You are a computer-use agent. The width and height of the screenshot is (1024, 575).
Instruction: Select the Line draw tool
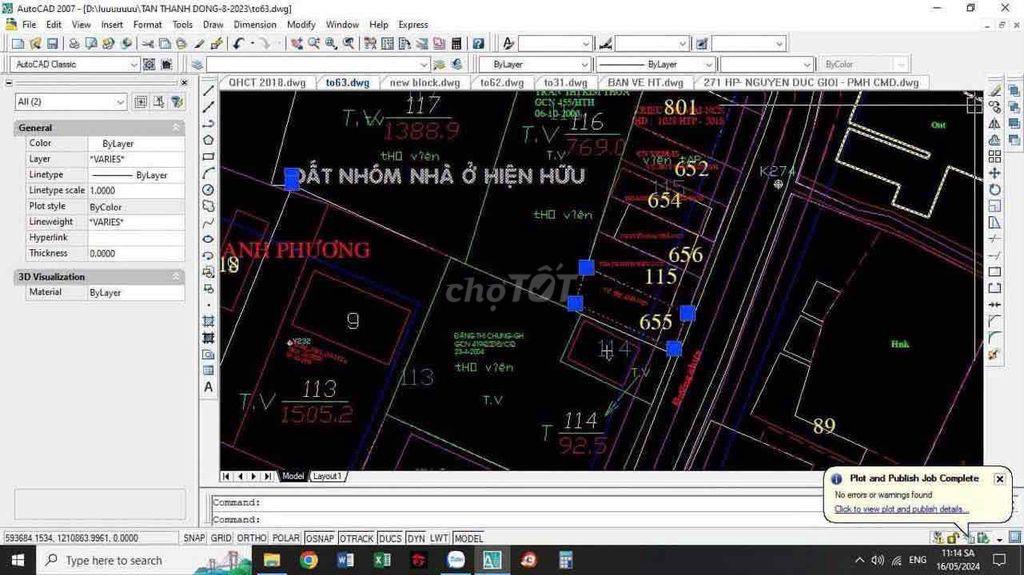[x=208, y=91]
